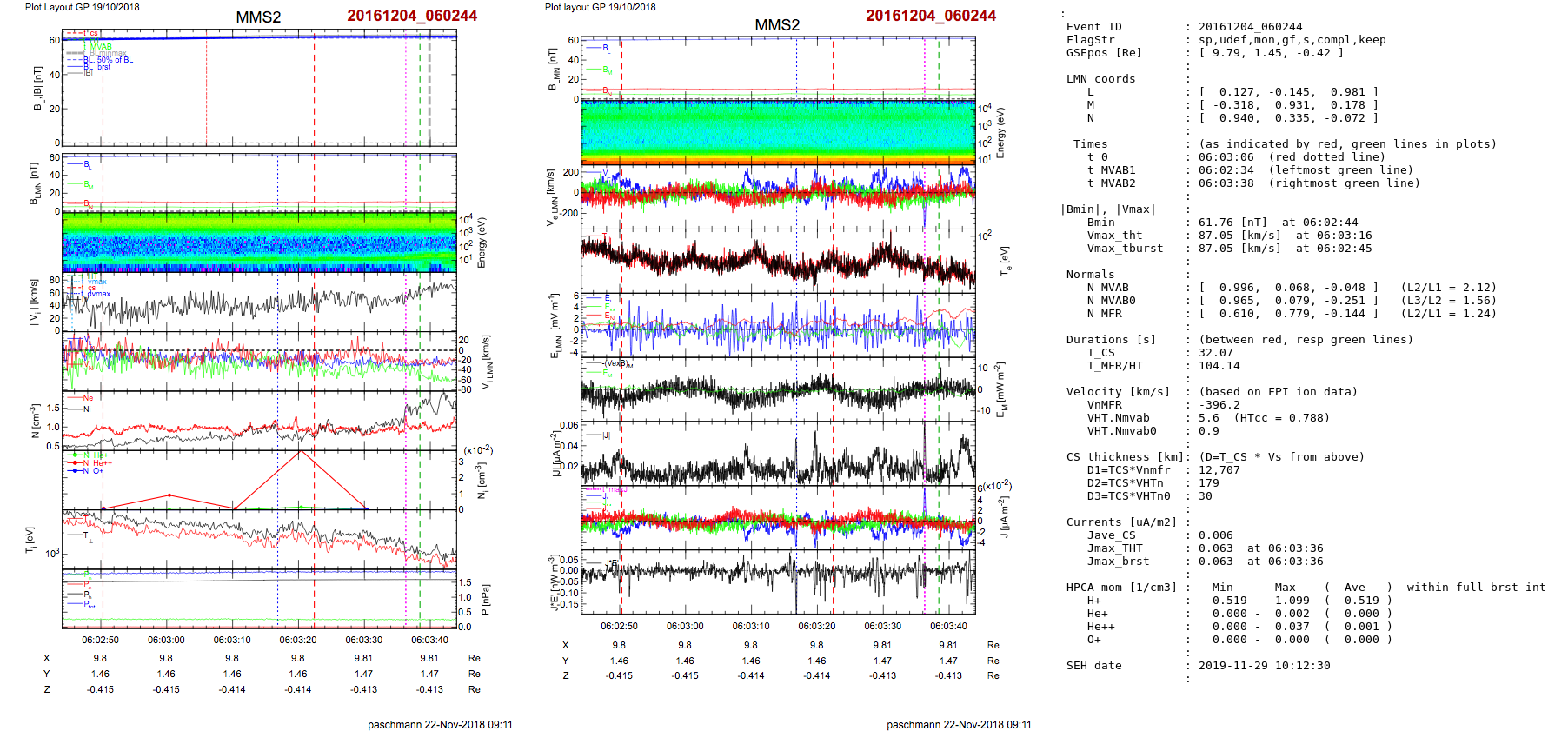Select the top-left 'Plot Layout GP 19/10/2018' text
Screen dimensions: 1568x731
click(x=82, y=7)
